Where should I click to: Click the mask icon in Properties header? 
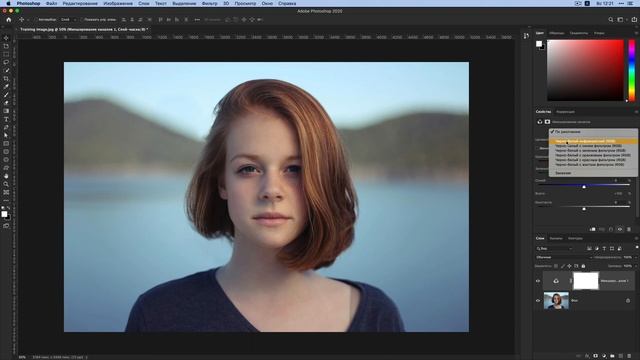click(x=547, y=122)
